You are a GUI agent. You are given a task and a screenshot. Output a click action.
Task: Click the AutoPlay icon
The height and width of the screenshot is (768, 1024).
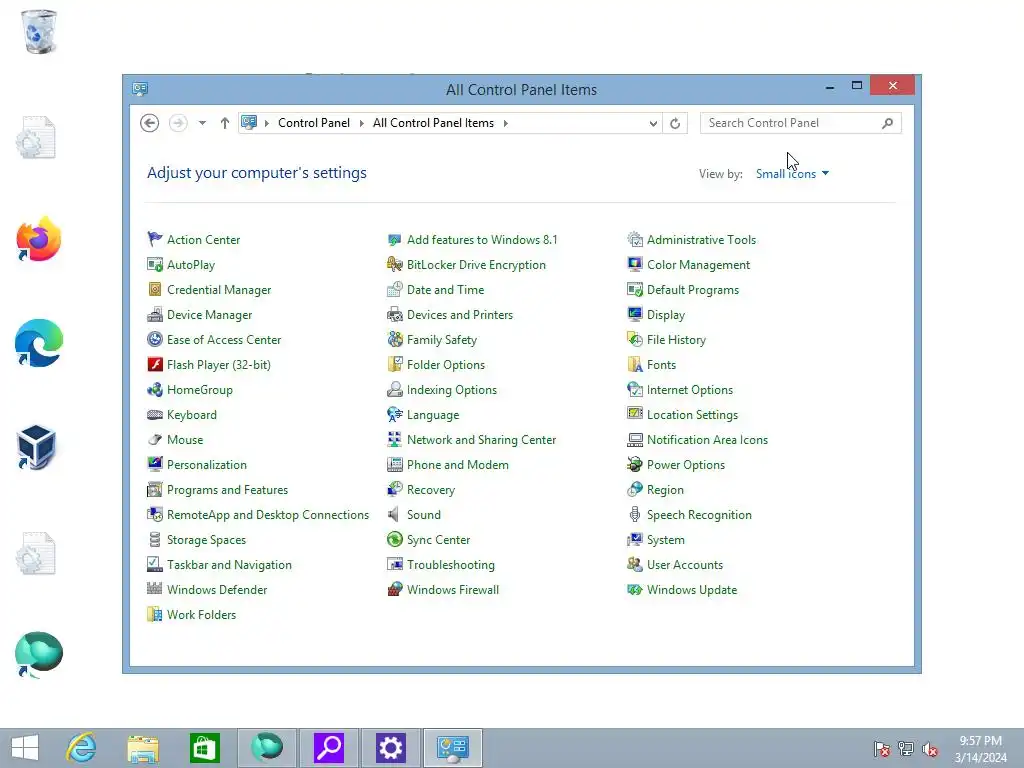click(x=155, y=264)
